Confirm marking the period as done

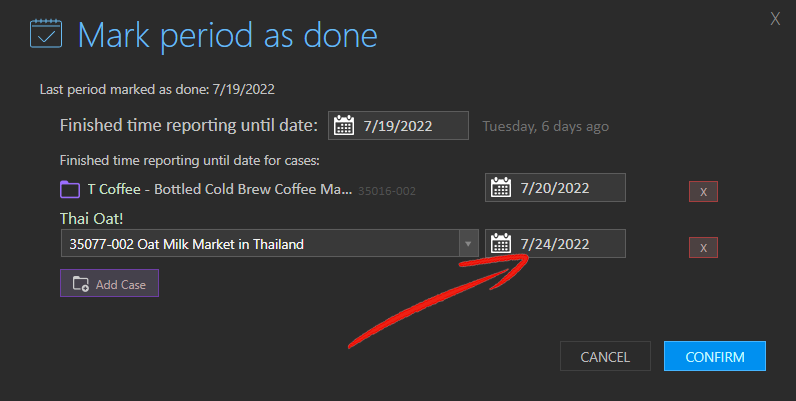pyautogui.click(x=714, y=356)
